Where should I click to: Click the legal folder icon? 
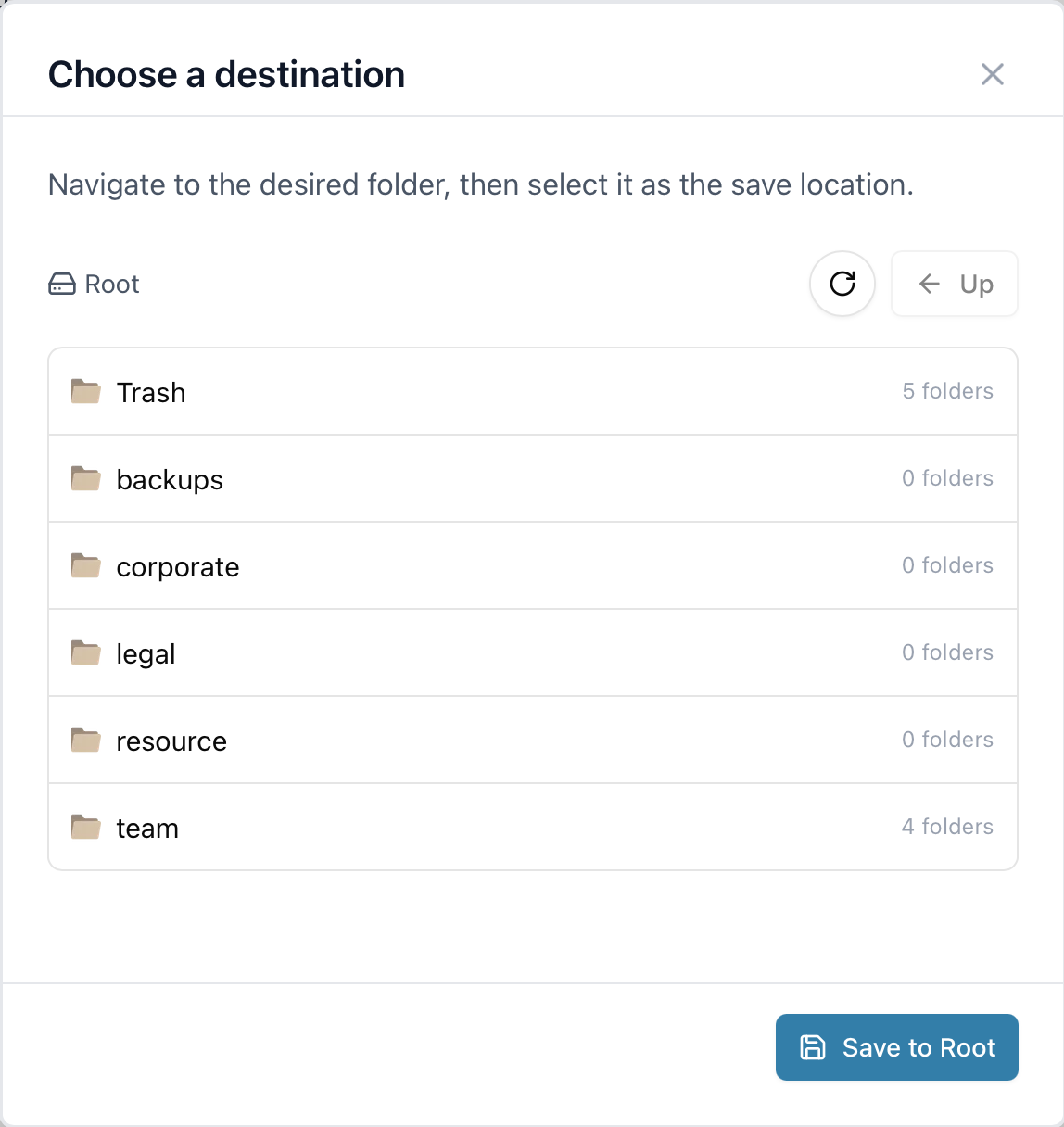tap(86, 653)
